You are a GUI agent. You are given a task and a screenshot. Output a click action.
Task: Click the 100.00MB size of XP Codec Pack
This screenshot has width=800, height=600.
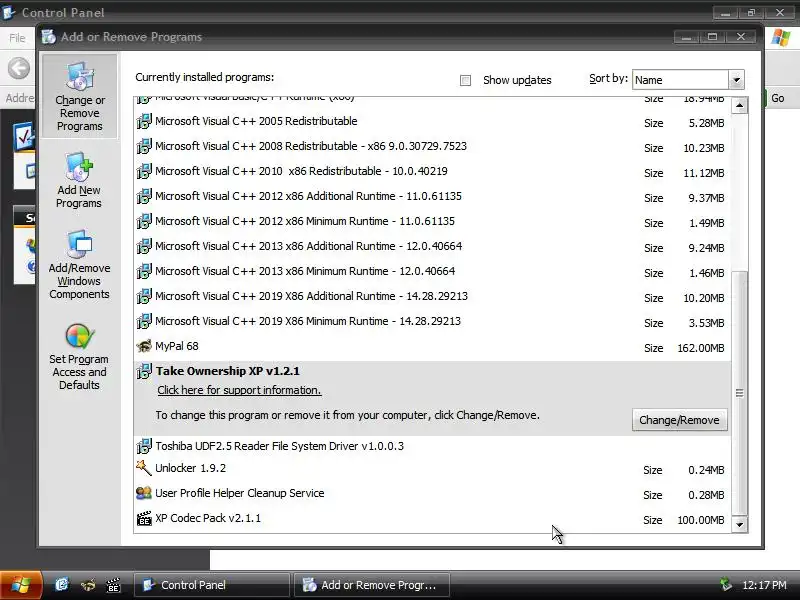[x=701, y=520]
